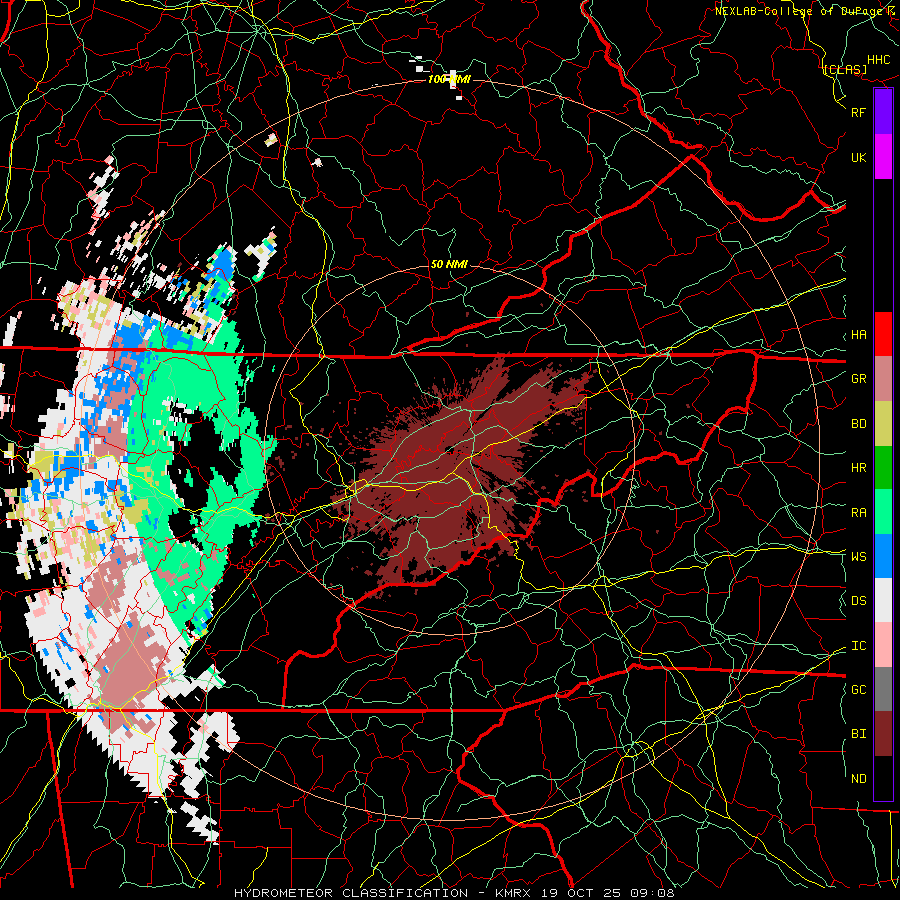Click the WS blue legend swatch

tap(883, 556)
